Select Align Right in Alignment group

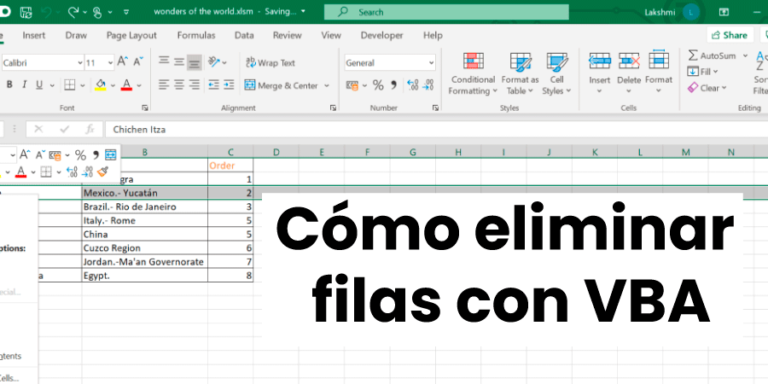point(194,85)
